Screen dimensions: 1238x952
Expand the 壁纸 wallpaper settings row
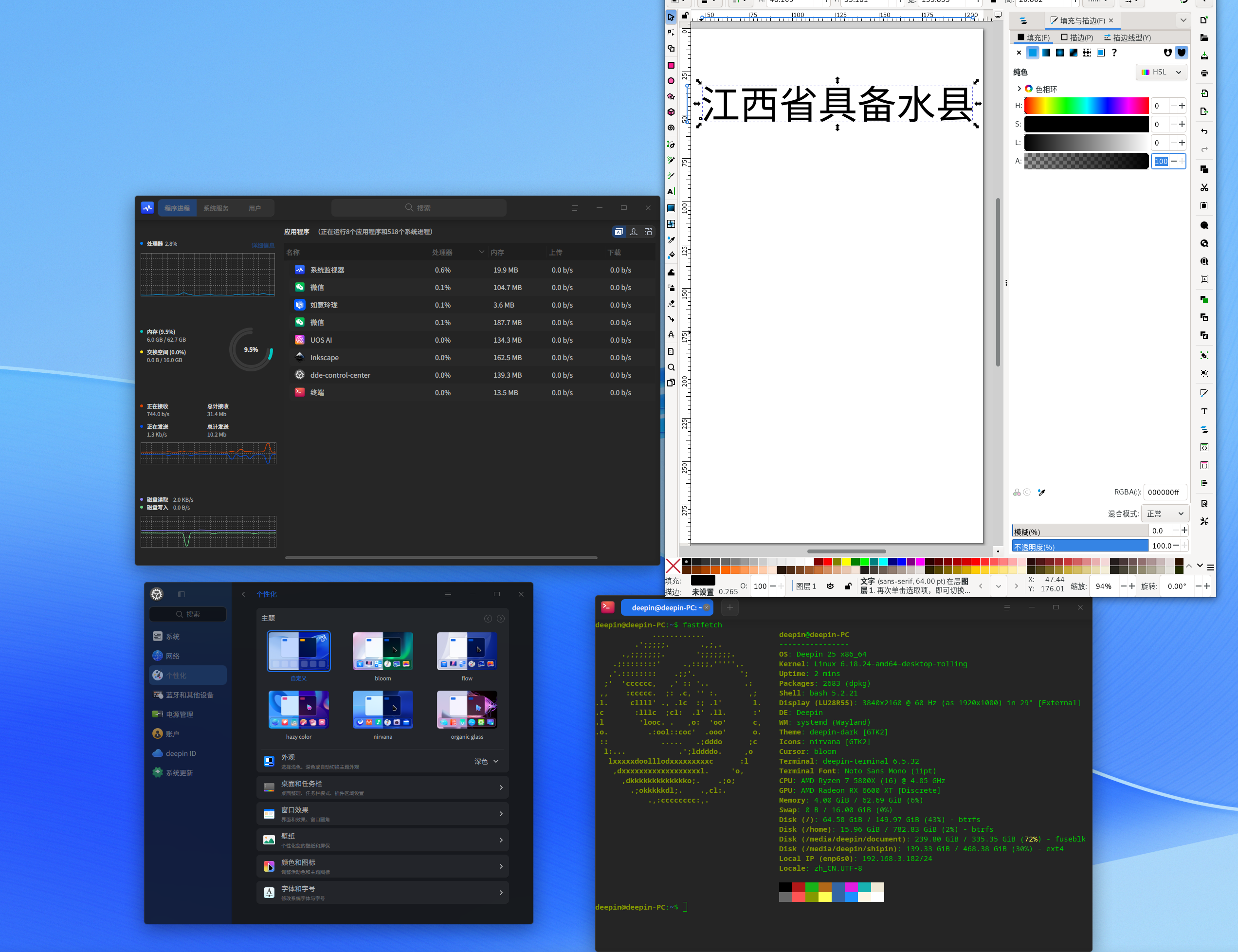(x=382, y=840)
